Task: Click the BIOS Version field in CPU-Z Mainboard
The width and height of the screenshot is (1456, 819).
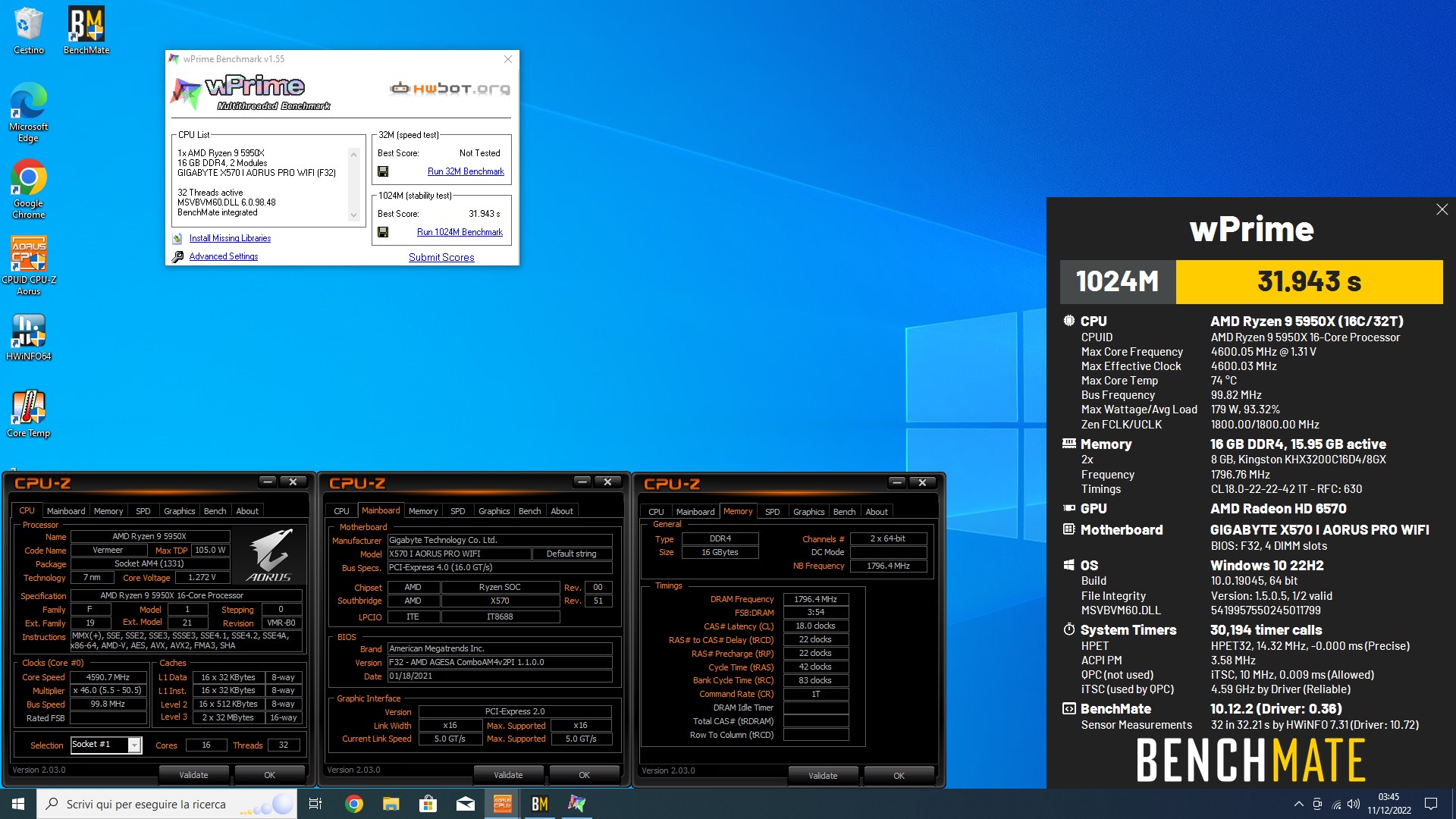Action: [x=500, y=662]
